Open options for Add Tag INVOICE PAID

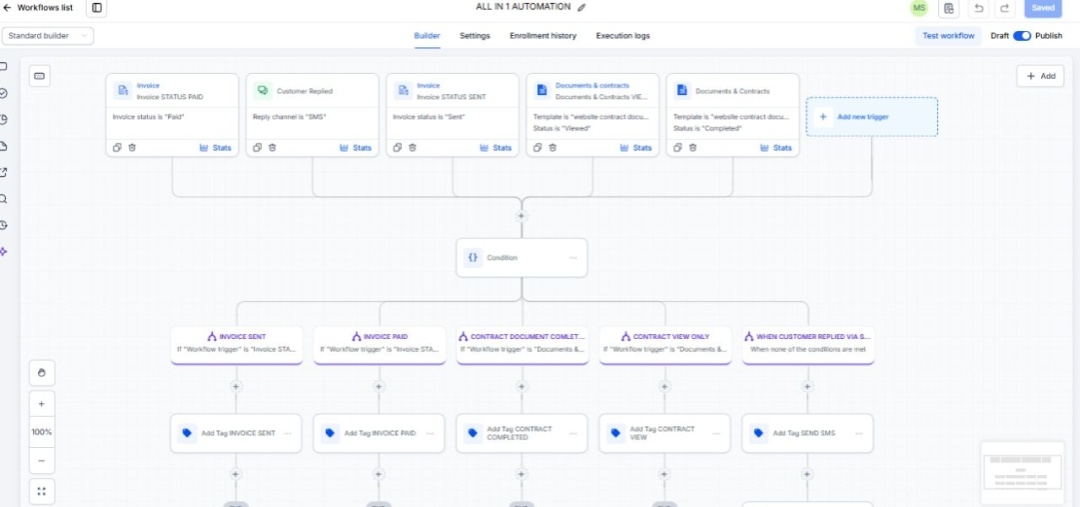tap(430, 433)
